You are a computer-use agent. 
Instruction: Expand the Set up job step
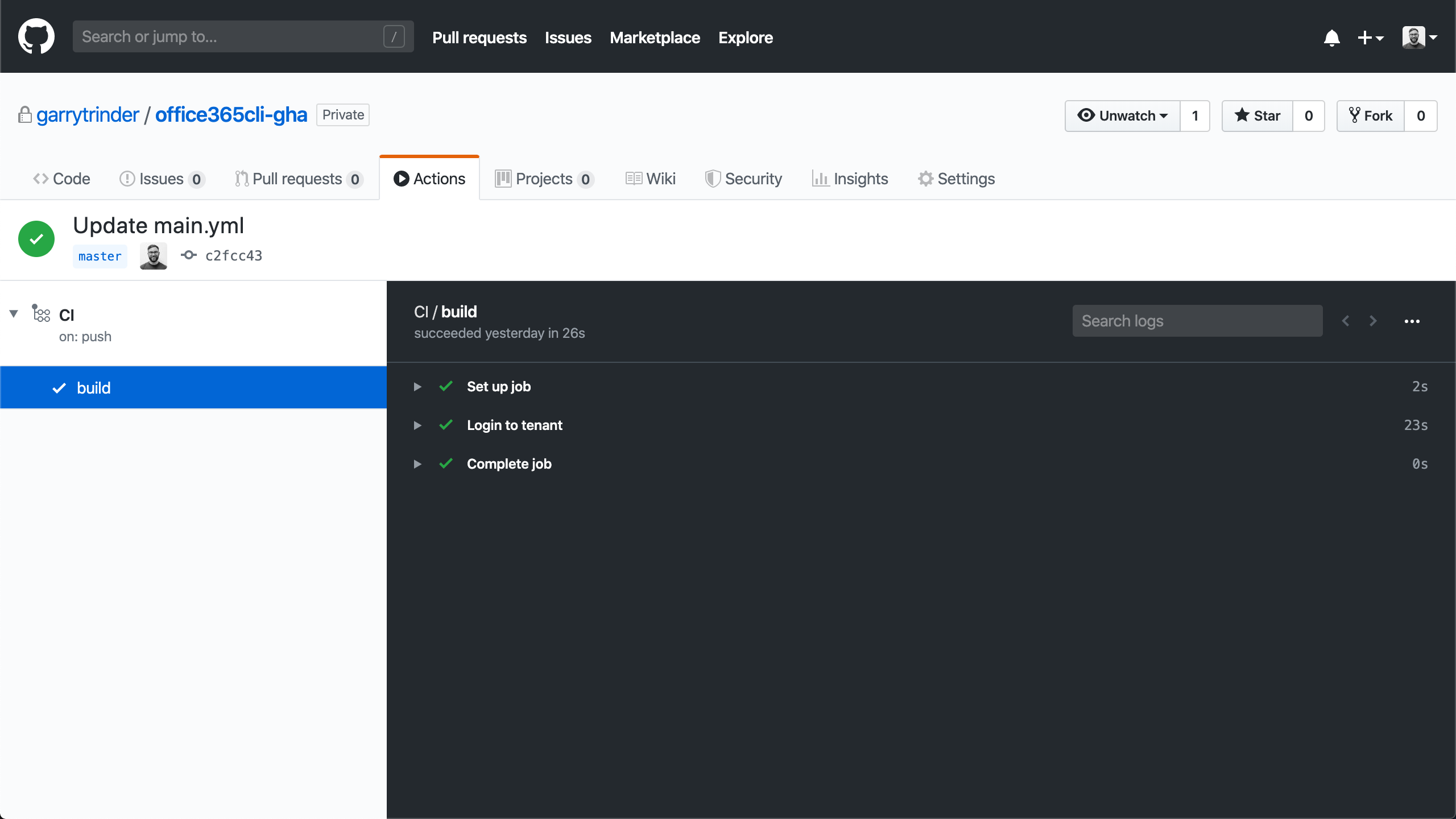417,387
